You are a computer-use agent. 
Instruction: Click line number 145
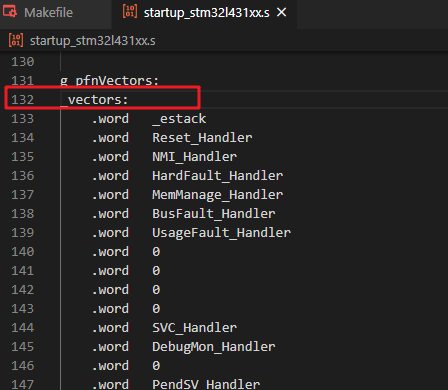pos(23,347)
